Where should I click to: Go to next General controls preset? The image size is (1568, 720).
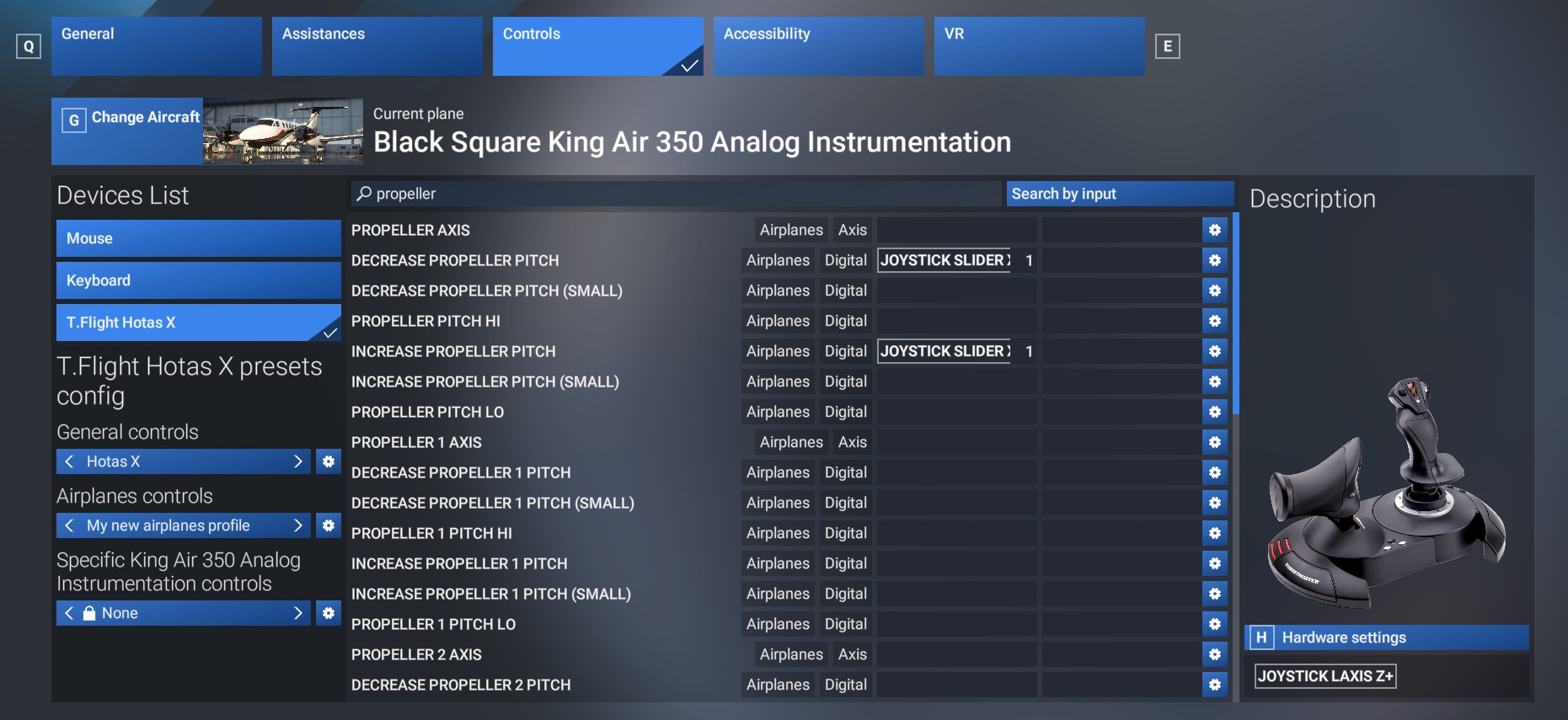click(x=297, y=461)
